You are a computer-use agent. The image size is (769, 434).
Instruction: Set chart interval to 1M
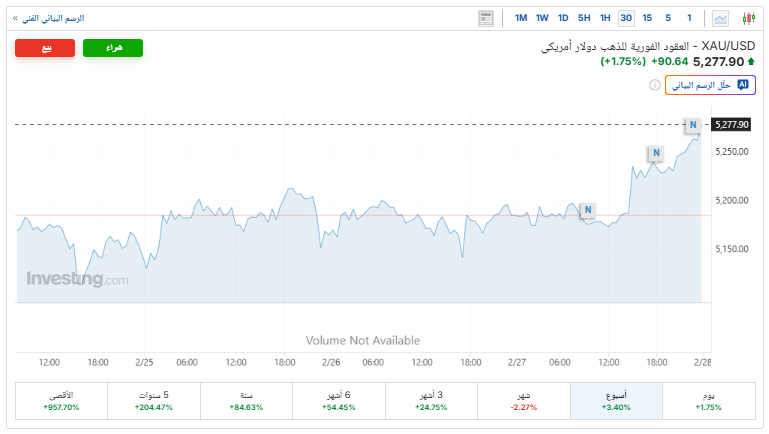pos(521,18)
